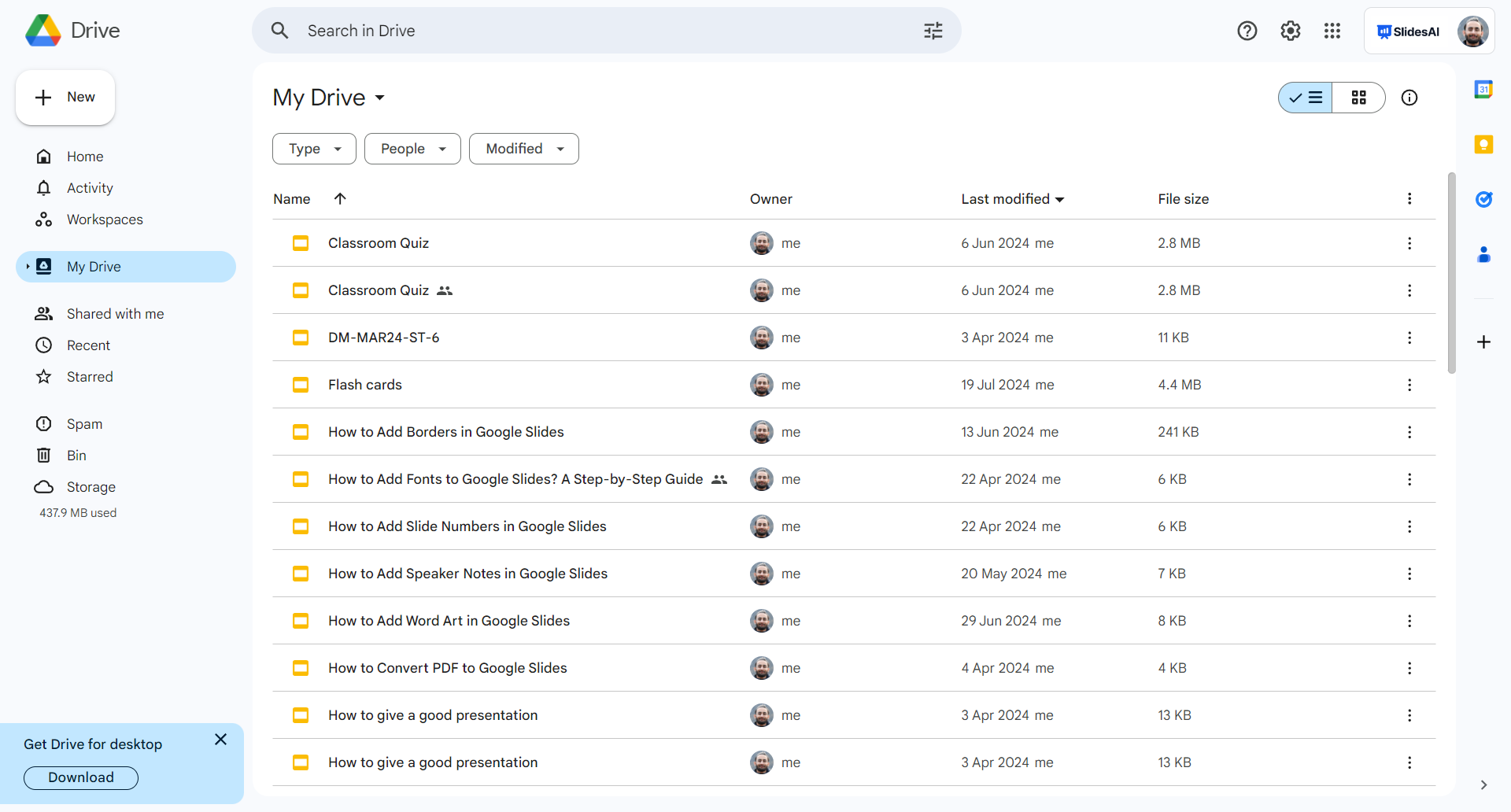Open advanced search options icon
The width and height of the screenshot is (1511, 812).
point(933,31)
